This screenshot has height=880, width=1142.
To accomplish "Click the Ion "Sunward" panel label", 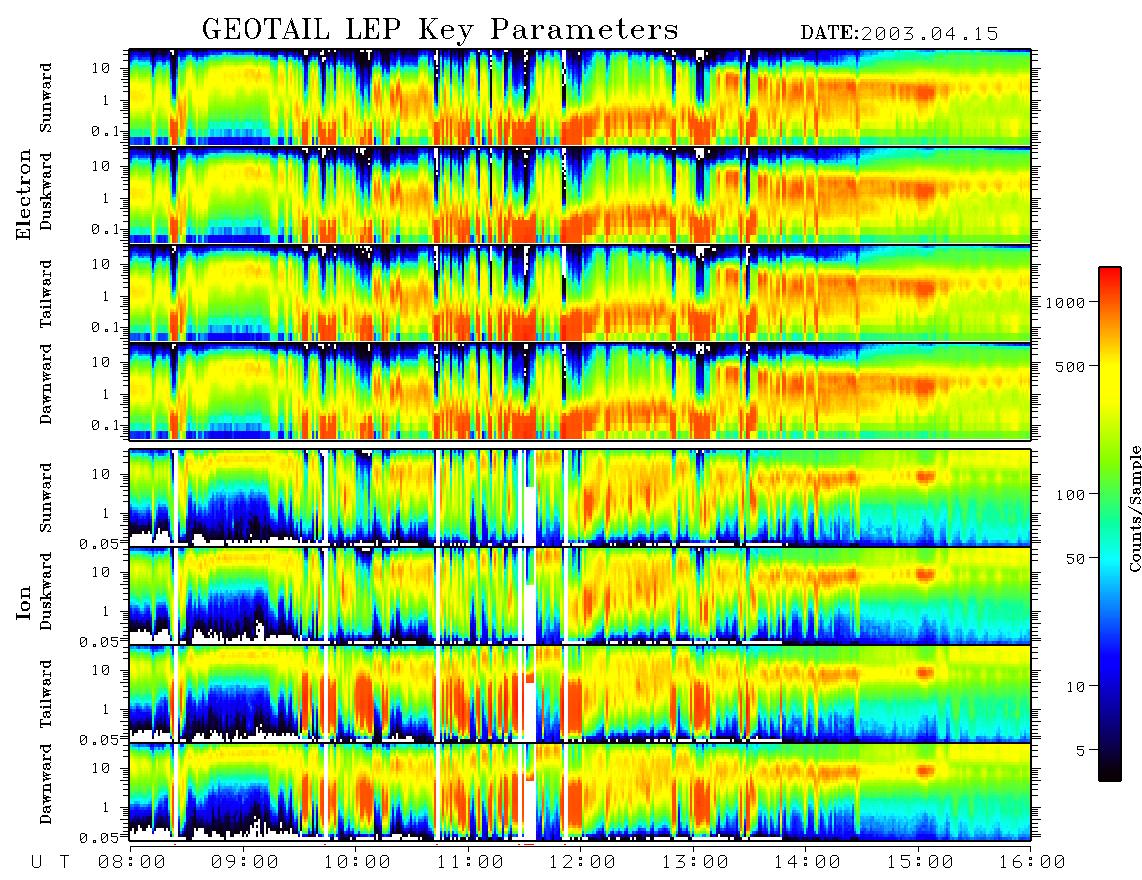I will [x=46, y=497].
